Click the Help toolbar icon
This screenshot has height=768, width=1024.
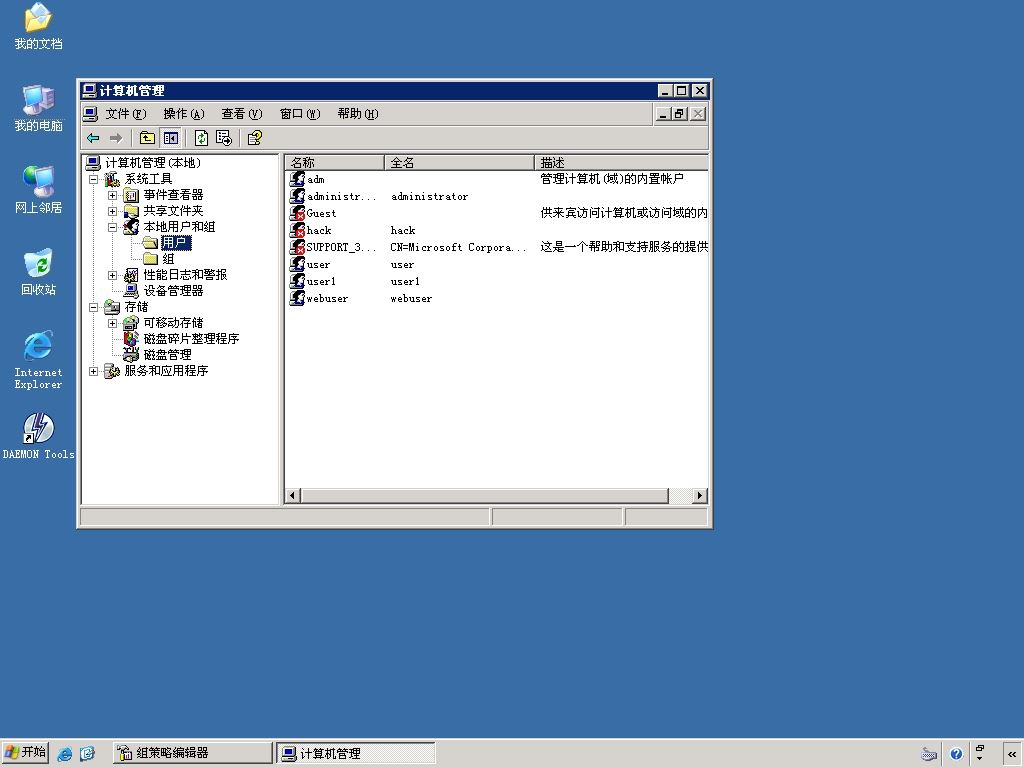tap(255, 138)
